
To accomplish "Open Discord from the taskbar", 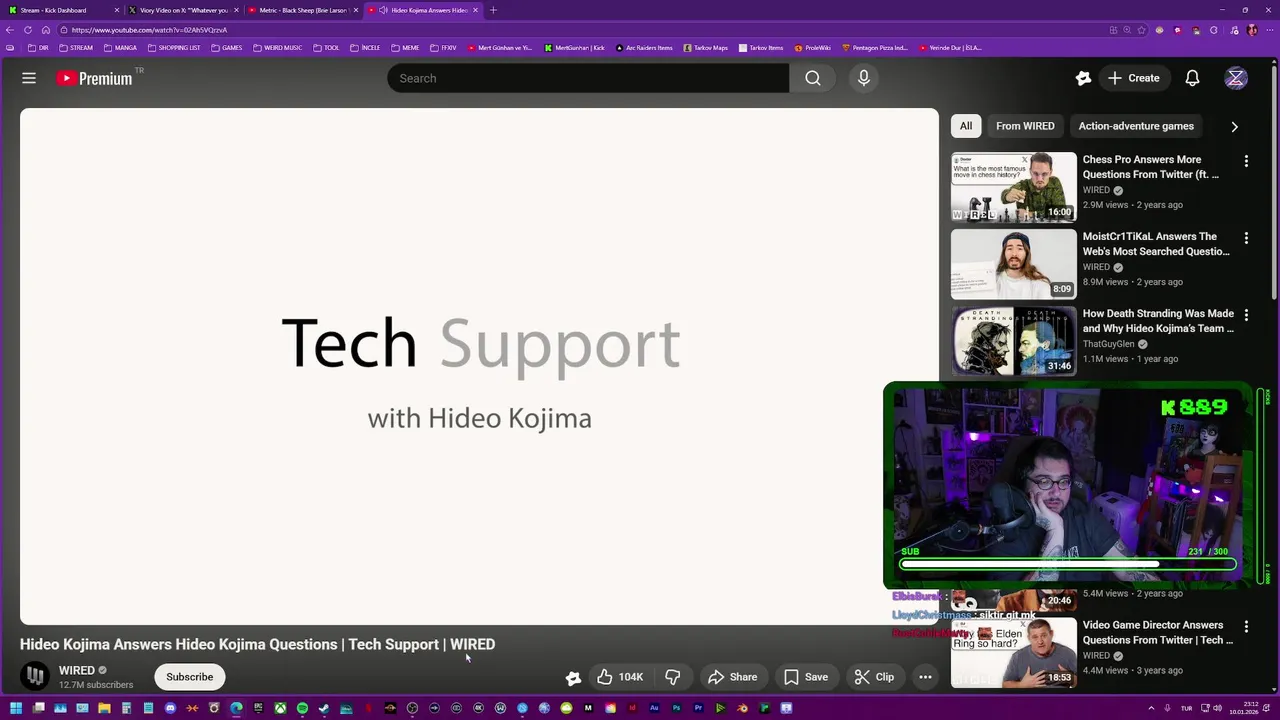I will tap(170, 708).
